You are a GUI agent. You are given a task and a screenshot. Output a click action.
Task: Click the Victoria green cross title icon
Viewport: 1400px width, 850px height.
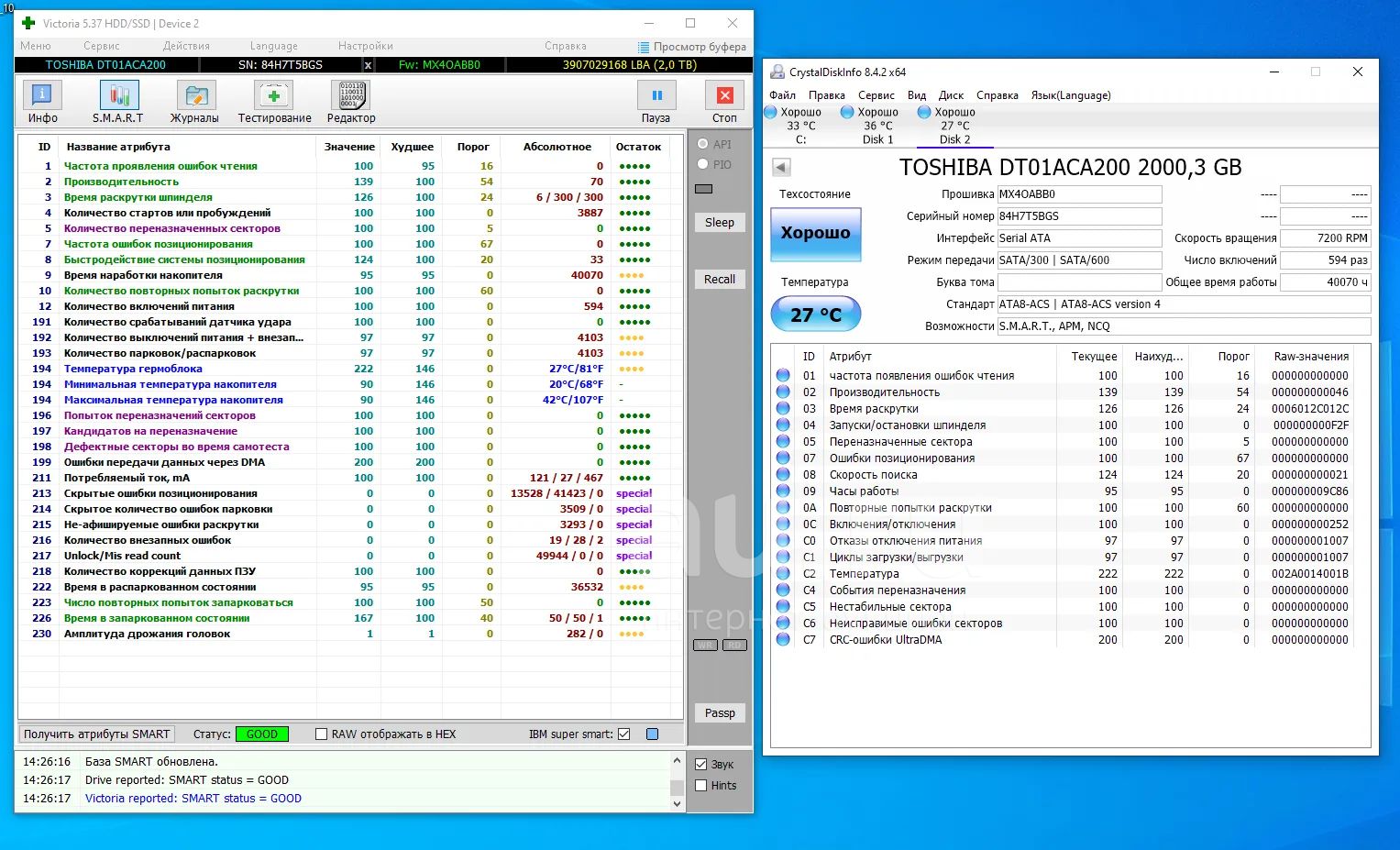pos(28,23)
